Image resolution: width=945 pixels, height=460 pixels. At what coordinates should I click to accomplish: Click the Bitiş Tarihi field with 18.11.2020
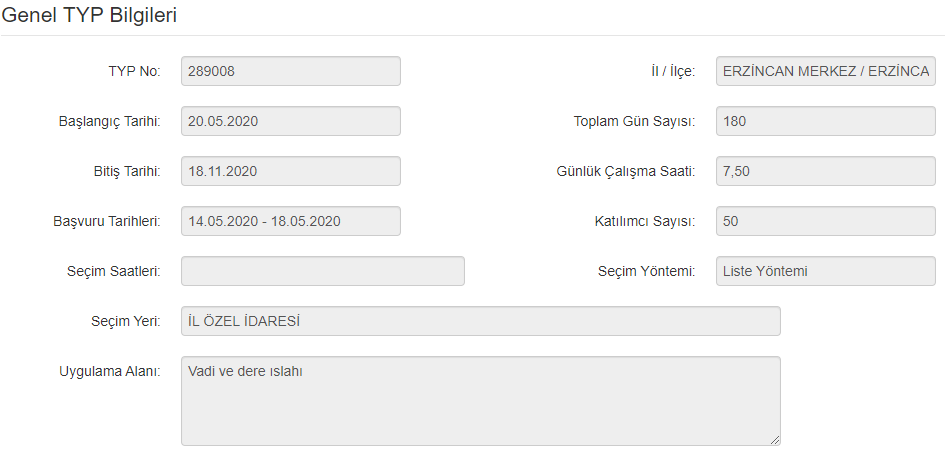tap(290, 171)
